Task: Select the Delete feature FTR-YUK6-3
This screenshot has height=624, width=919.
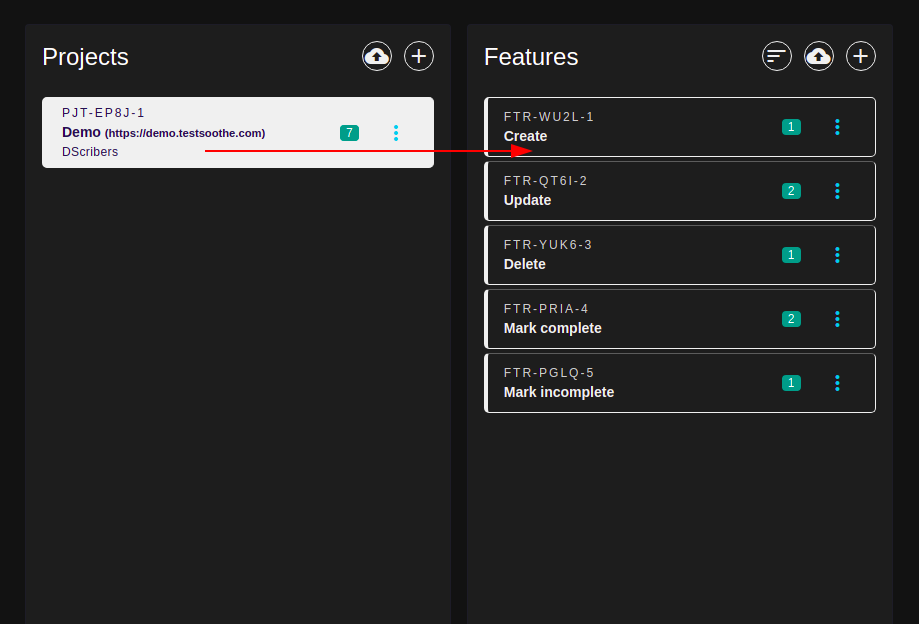Action: [x=680, y=255]
